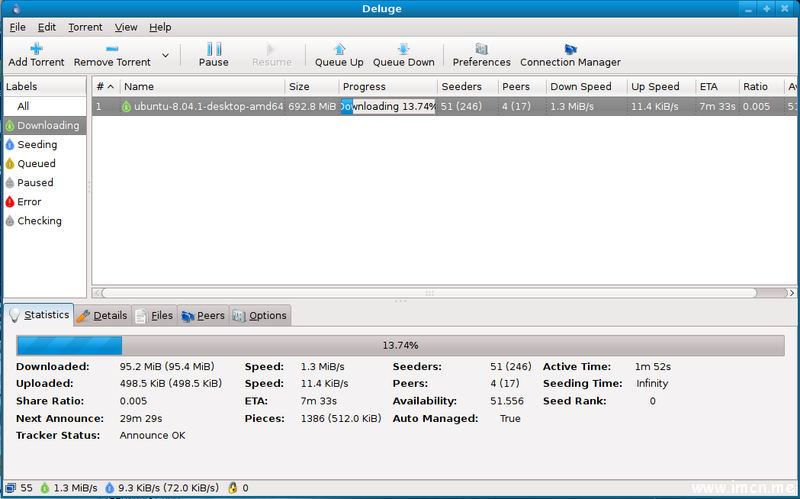Open the File menu
The image size is (800, 499).
[17, 27]
